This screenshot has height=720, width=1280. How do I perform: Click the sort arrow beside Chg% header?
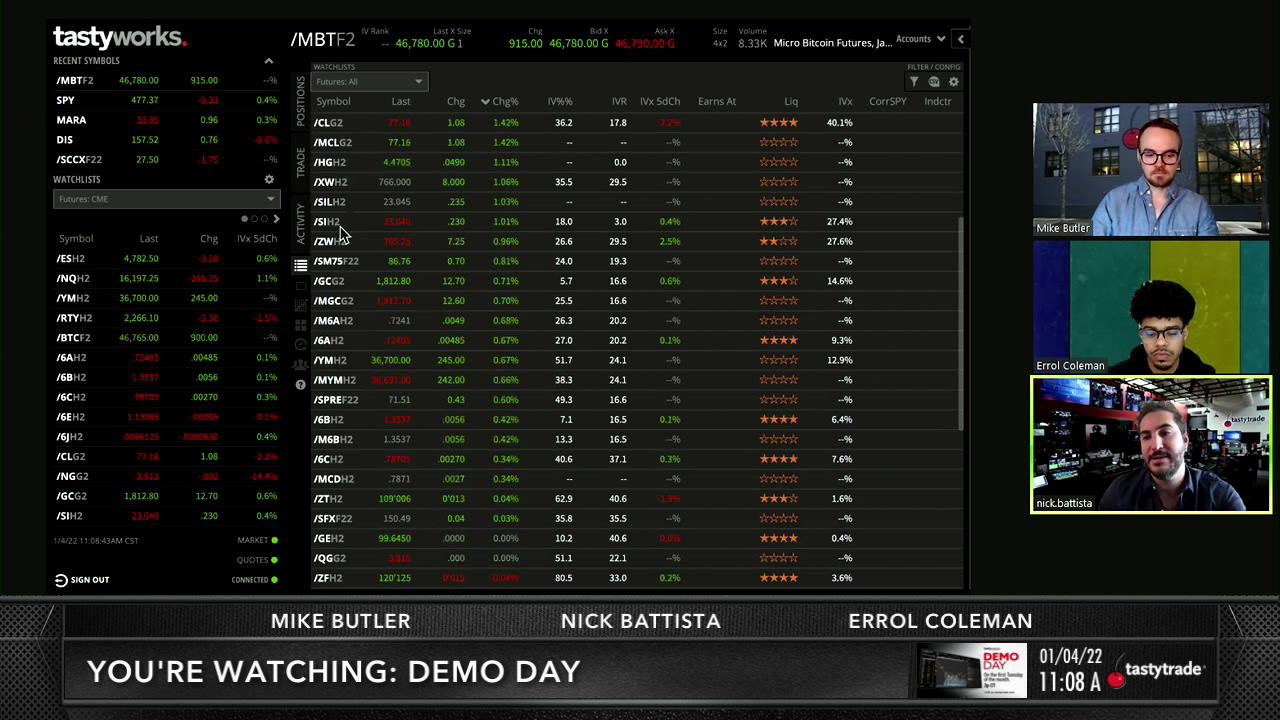pyautogui.click(x=485, y=102)
